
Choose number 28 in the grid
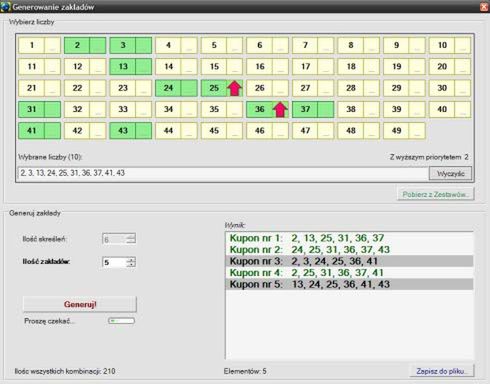351,88
